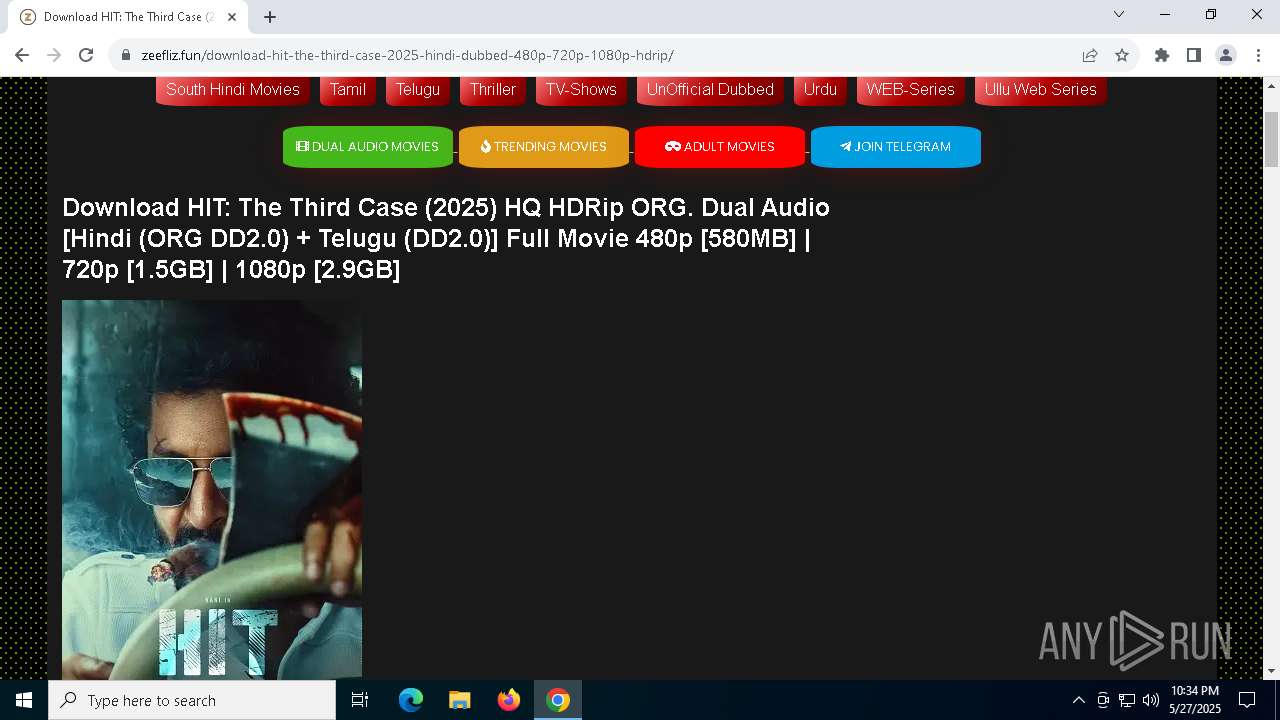The width and height of the screenshot is (1280, 720).
Task: Click the TRENDING MOVIES button
Action: pos(544,146)
